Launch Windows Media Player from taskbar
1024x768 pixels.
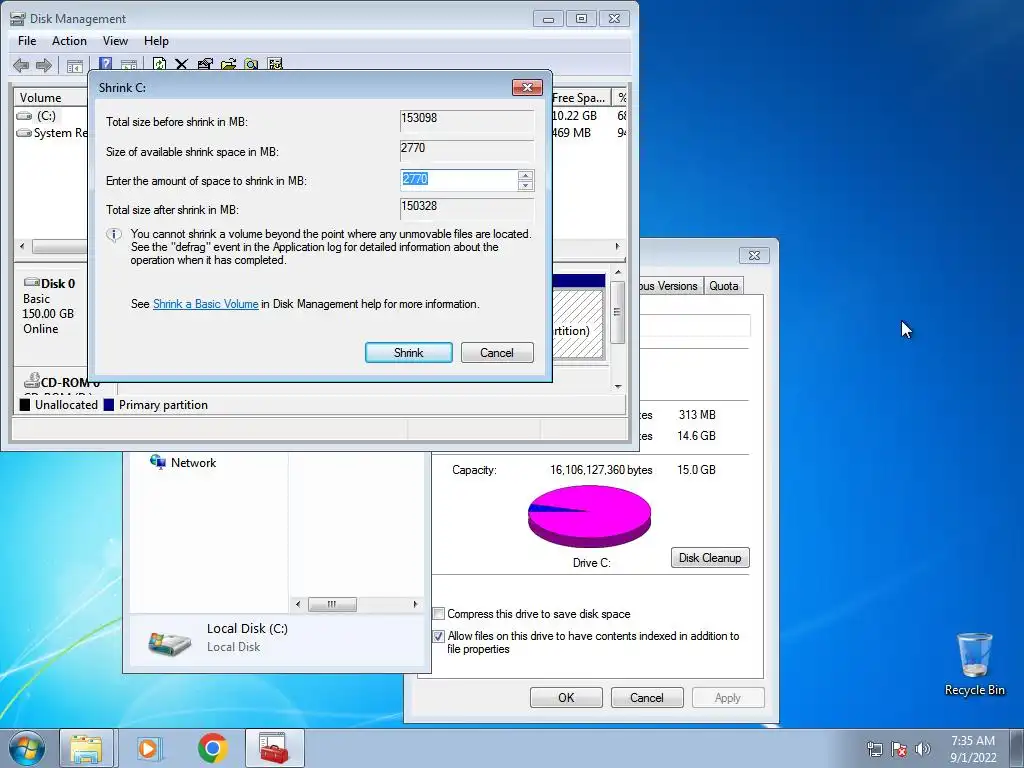point(148,748)
